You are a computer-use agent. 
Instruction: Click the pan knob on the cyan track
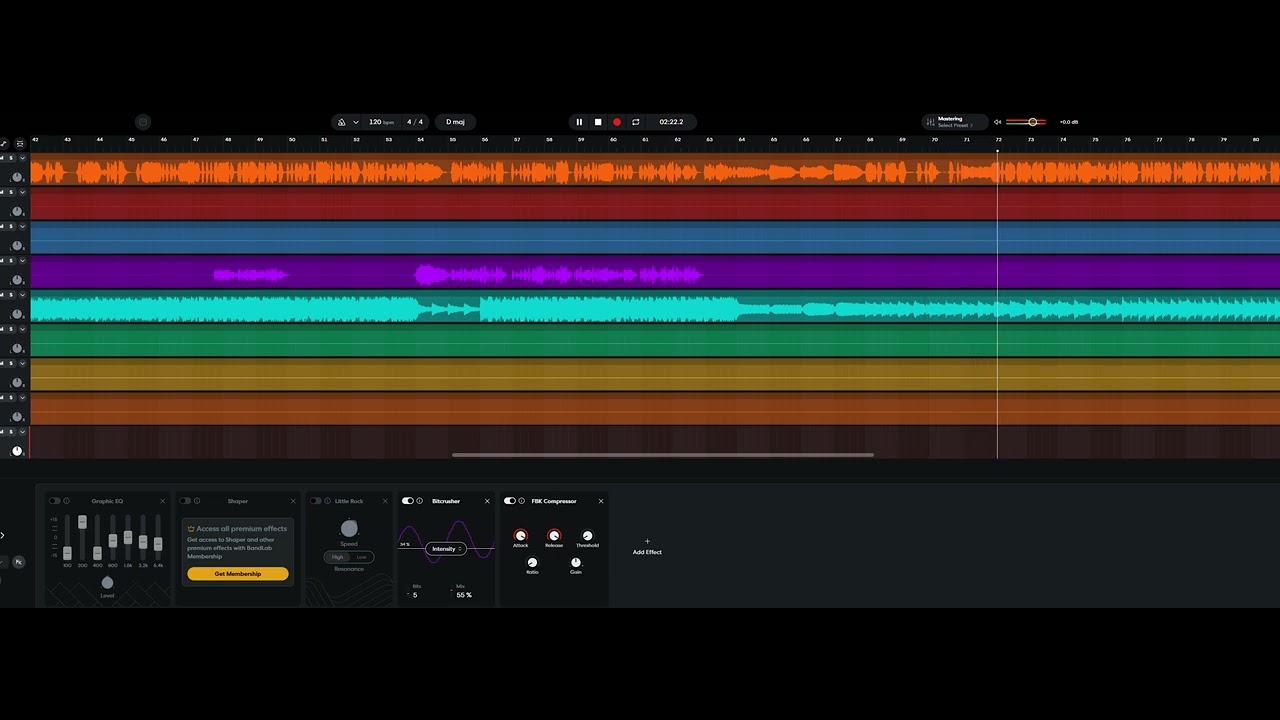point(17,314)
